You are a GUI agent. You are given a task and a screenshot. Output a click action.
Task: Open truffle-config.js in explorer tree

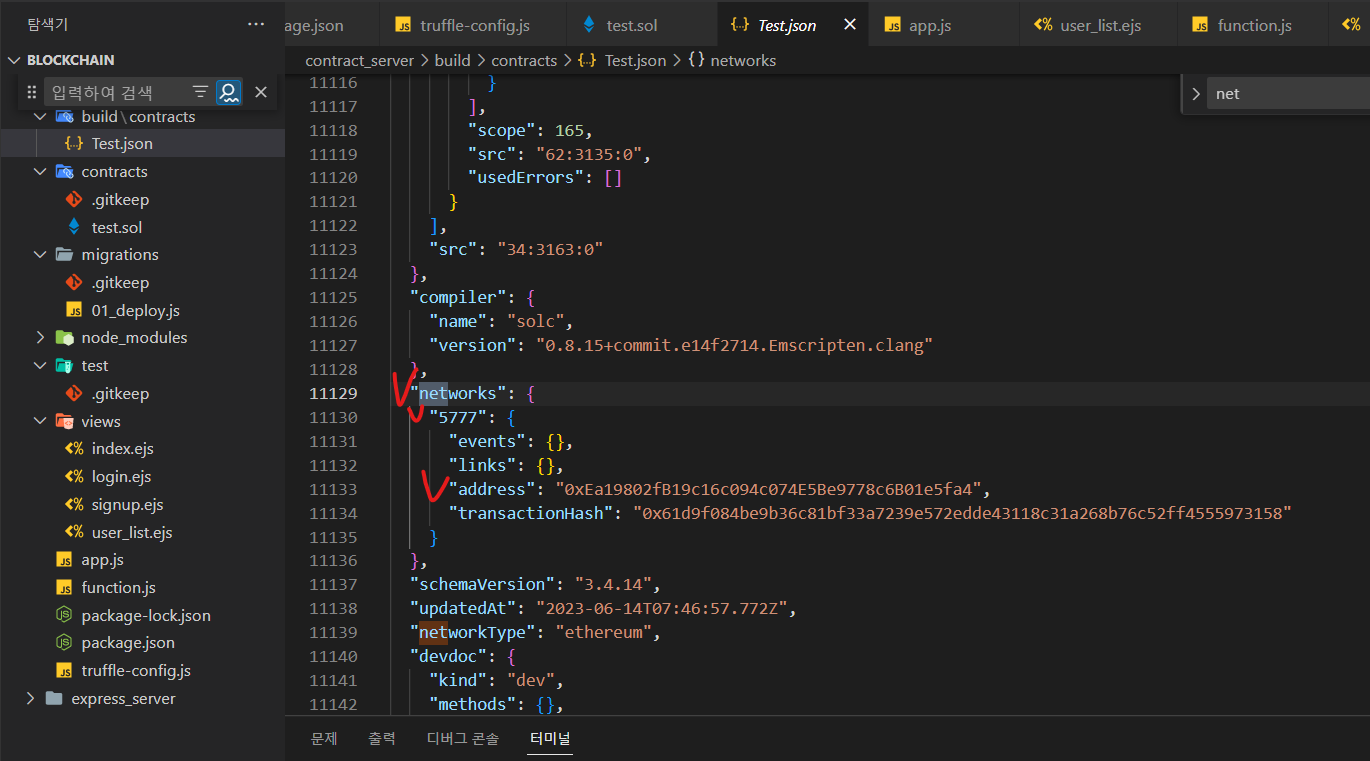click(136, 671)
